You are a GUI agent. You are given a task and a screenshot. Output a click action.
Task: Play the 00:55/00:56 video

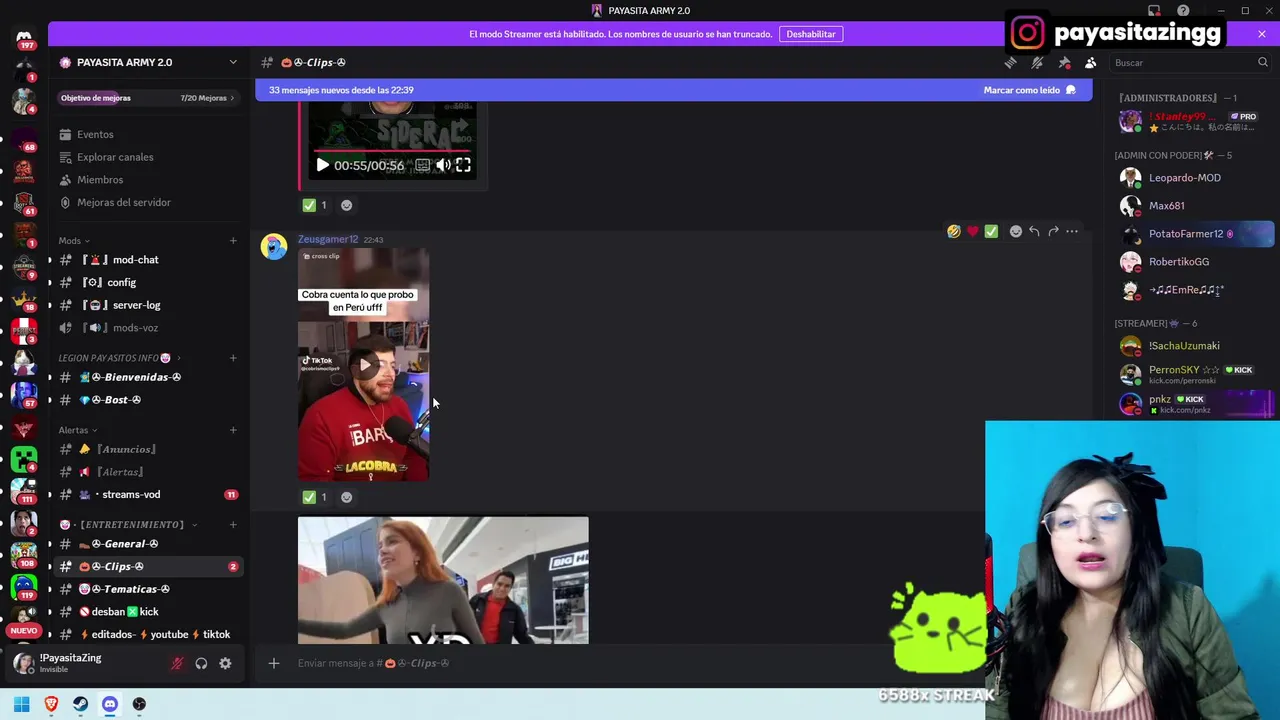322,165
